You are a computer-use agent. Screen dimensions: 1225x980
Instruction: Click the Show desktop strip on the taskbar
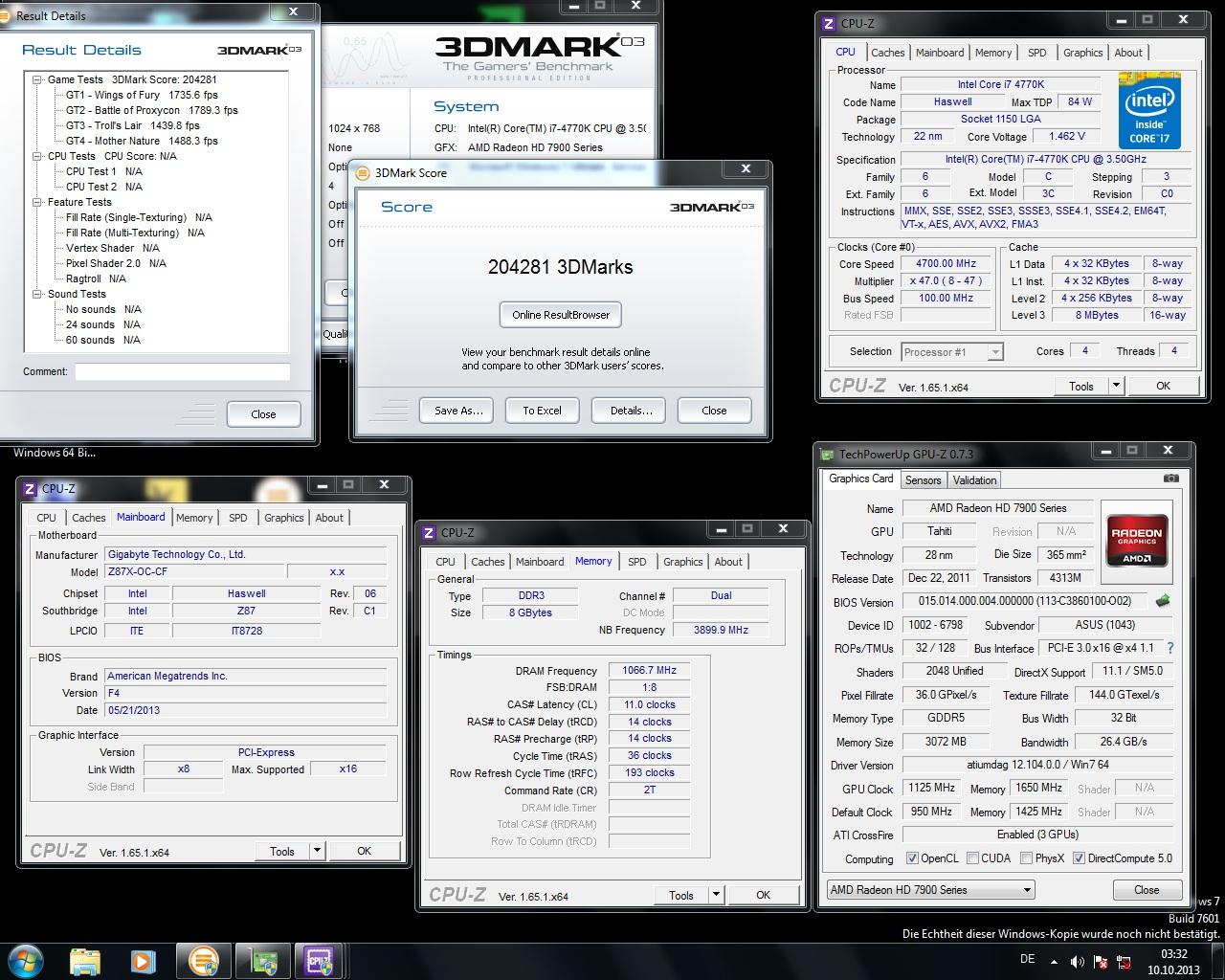1219,961
